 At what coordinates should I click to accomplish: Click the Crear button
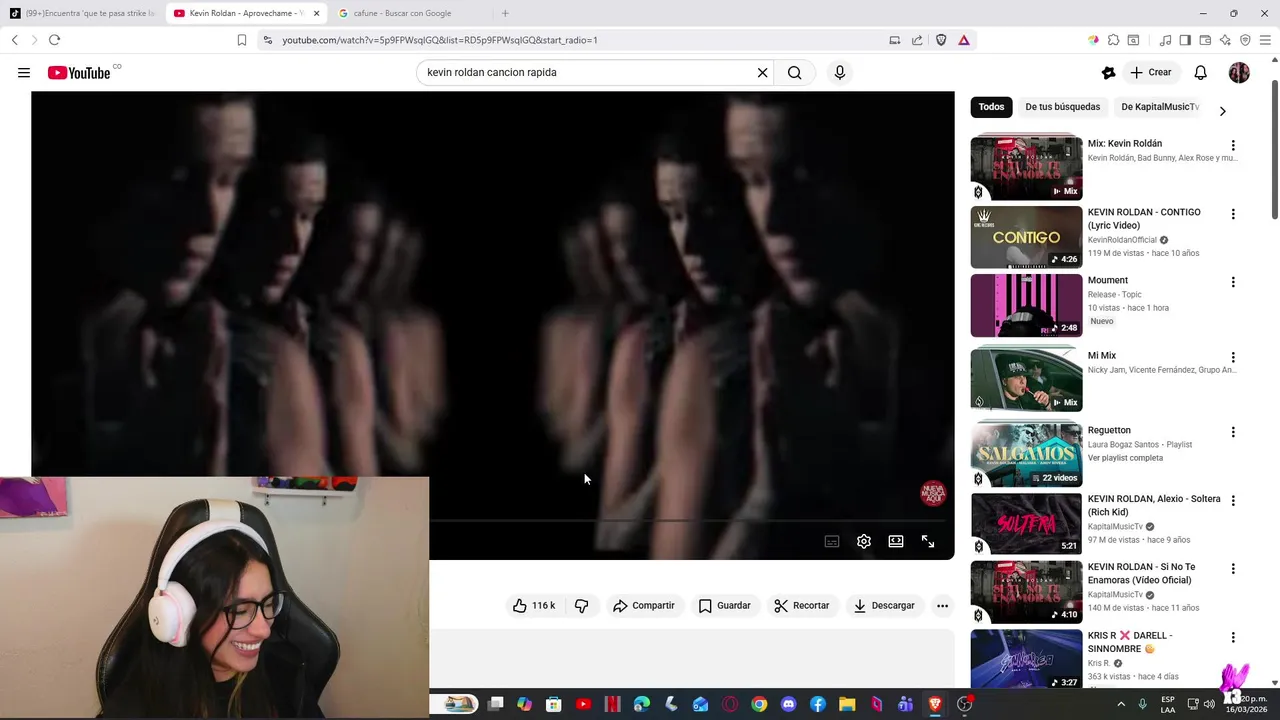[x=1150, y=72]
